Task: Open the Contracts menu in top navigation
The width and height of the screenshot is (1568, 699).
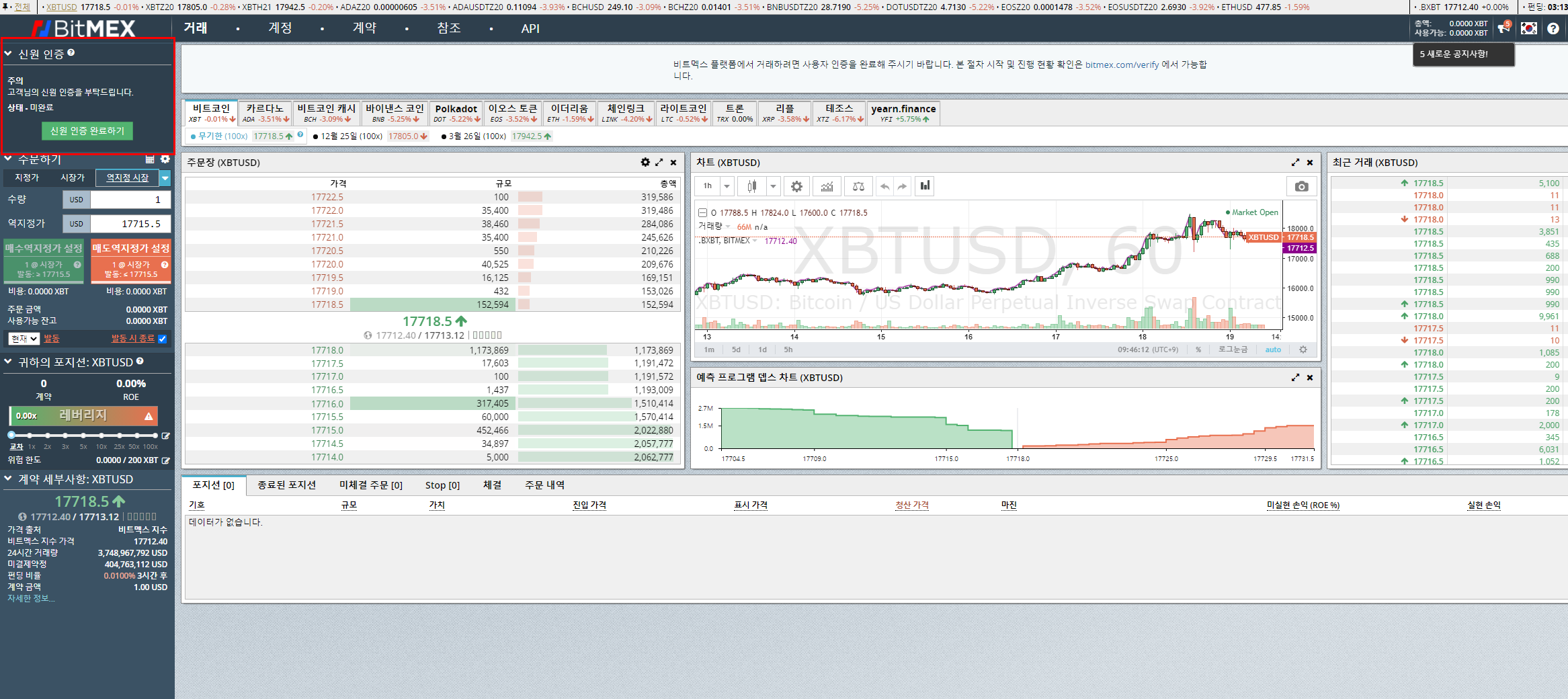Action: click(x=365, y=28)
